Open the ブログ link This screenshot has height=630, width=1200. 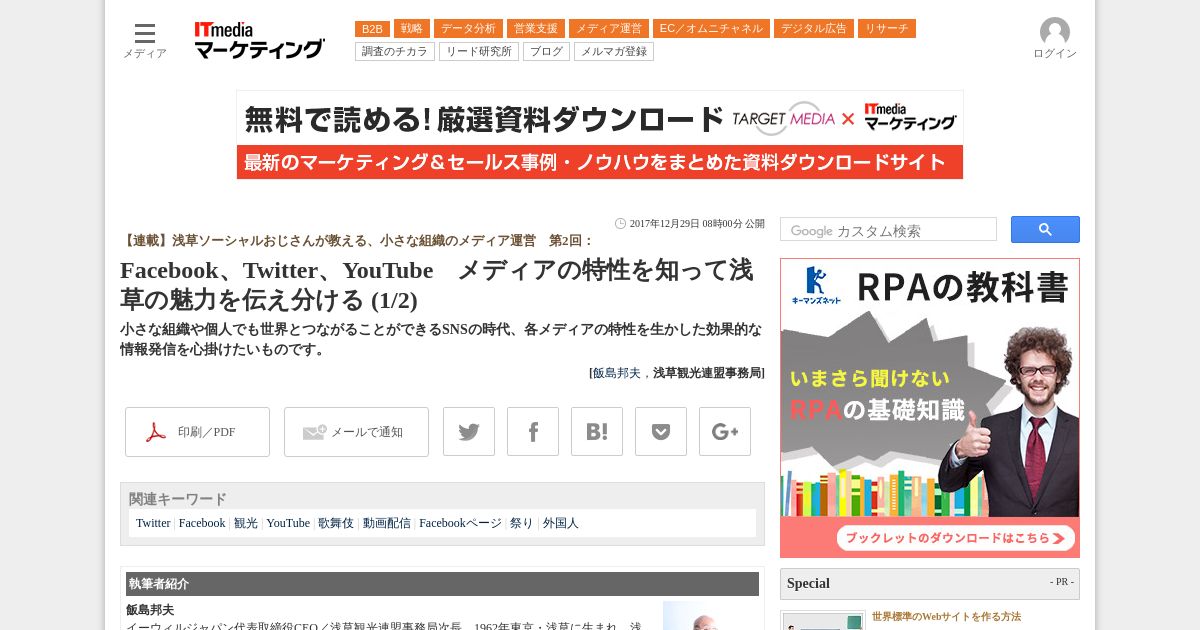pos(546,51)
